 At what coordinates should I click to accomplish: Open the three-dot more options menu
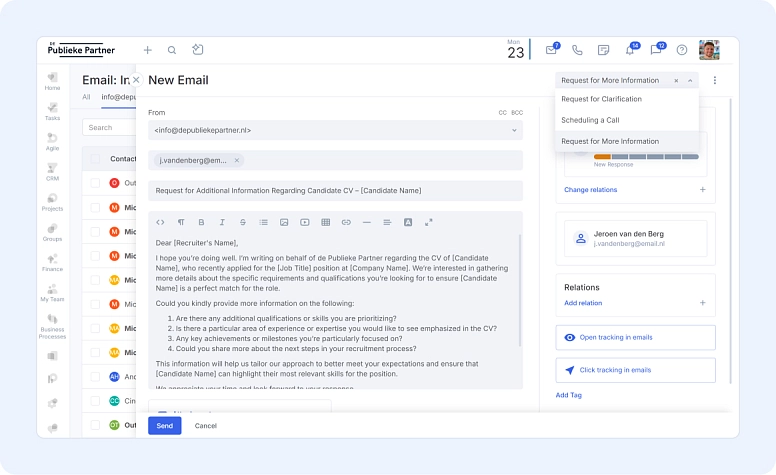[715, 80]
